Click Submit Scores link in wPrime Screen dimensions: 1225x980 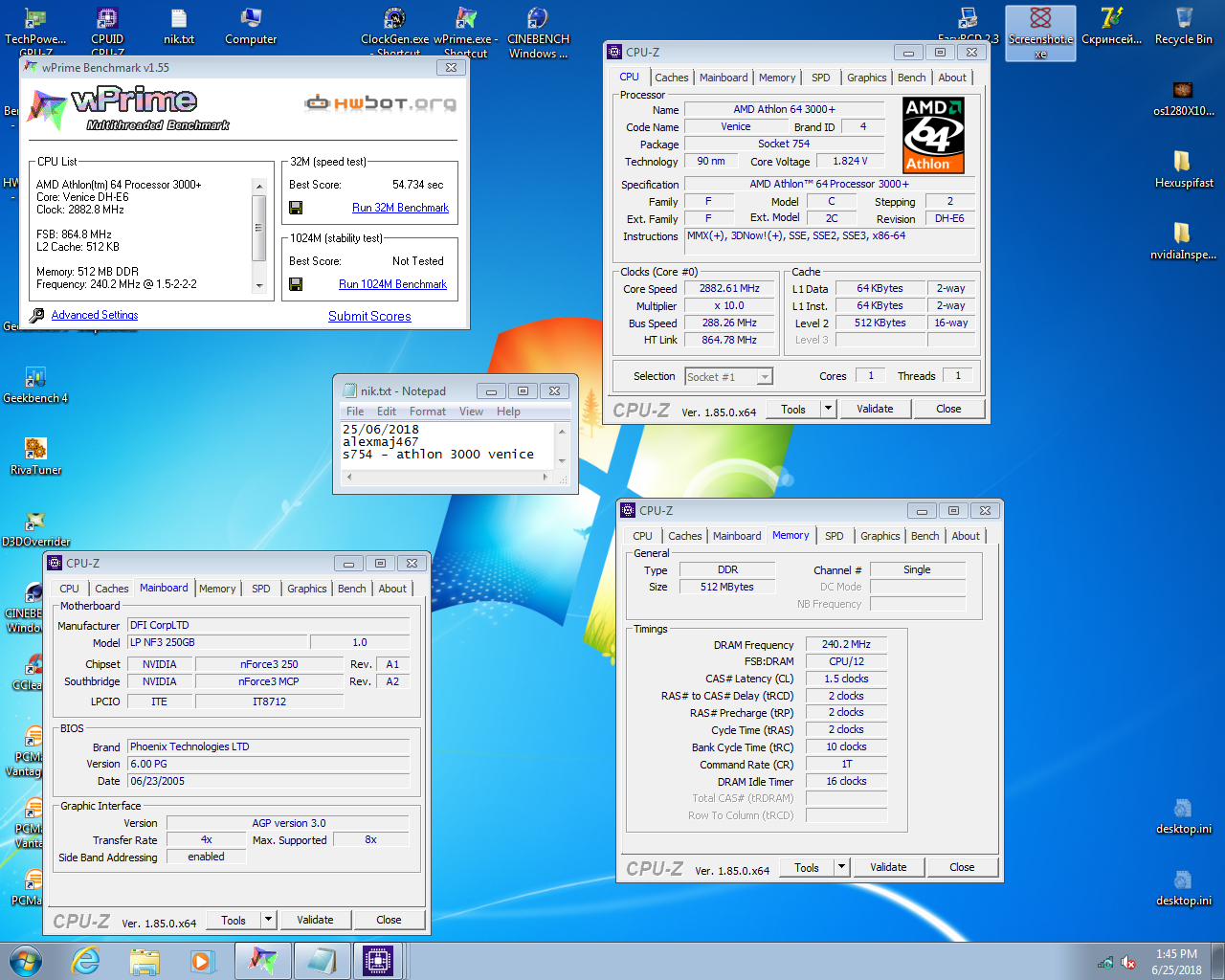tap(369, 316)
